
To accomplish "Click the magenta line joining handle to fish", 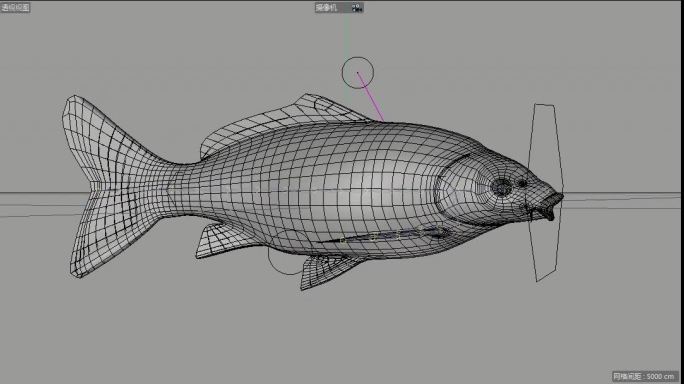I will click(x=371, y=97).
